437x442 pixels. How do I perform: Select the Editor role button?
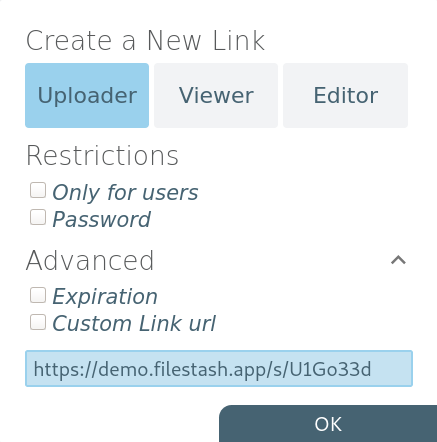point(345,95)
